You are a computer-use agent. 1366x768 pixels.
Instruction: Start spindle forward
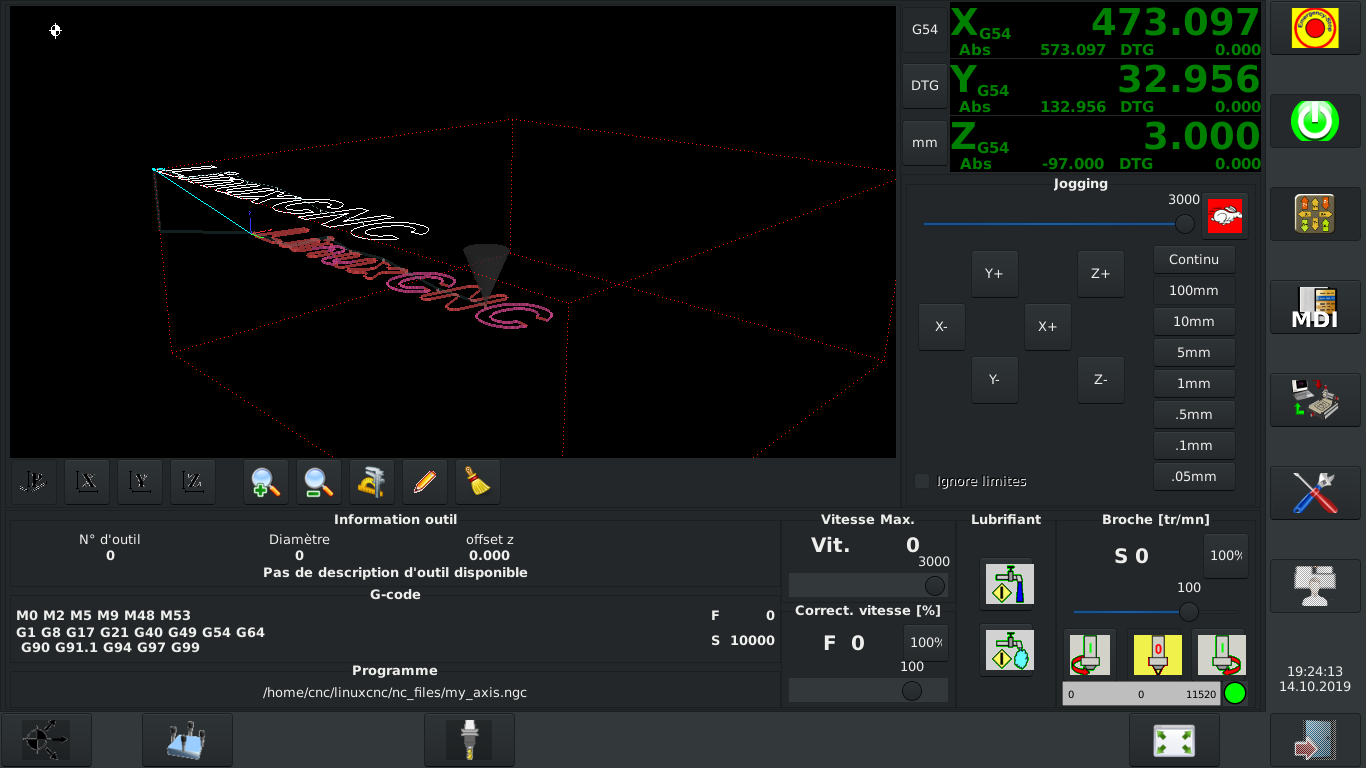pyautogui.click(x=1220, y=654)
